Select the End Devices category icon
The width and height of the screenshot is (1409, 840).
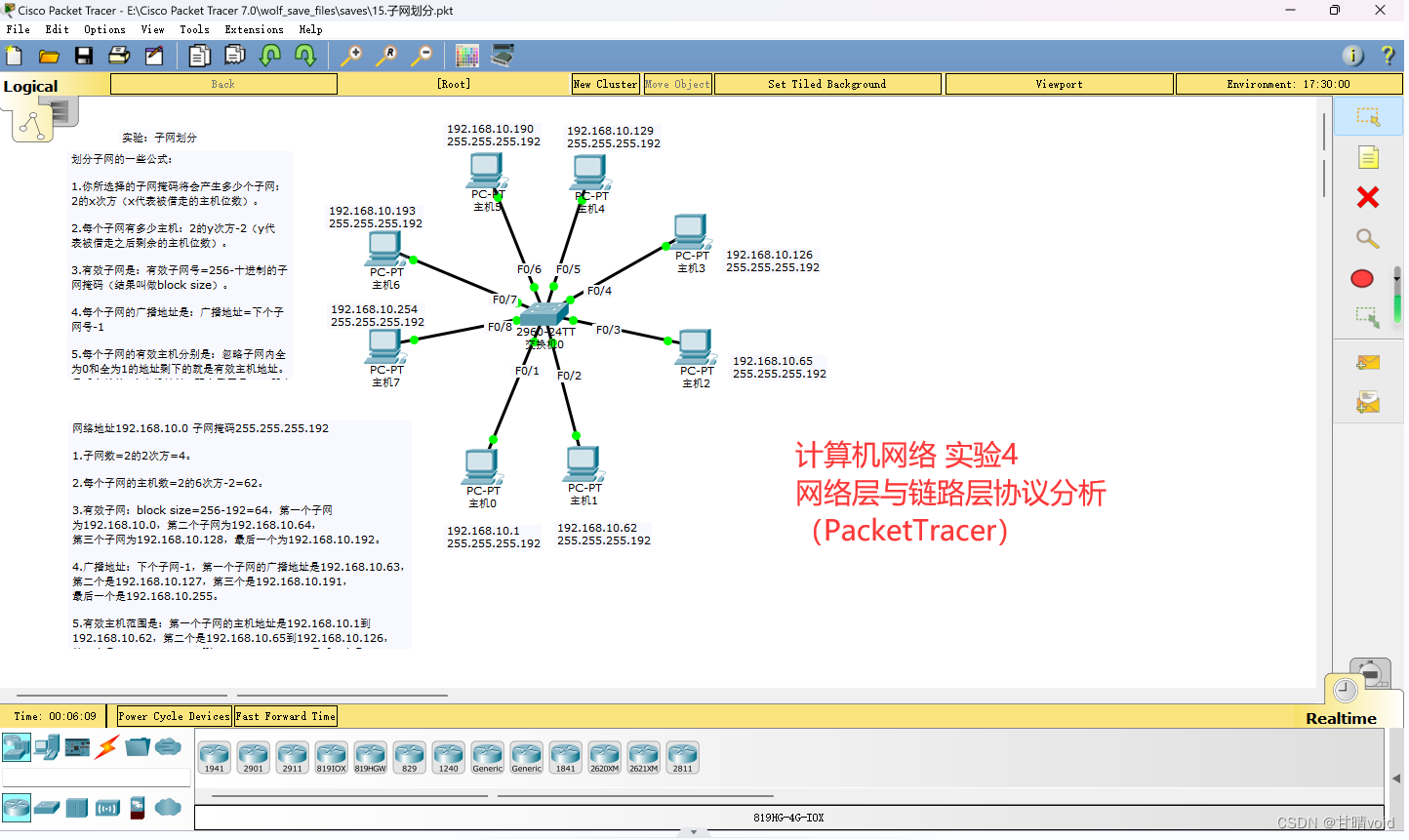tap(47, 747)
